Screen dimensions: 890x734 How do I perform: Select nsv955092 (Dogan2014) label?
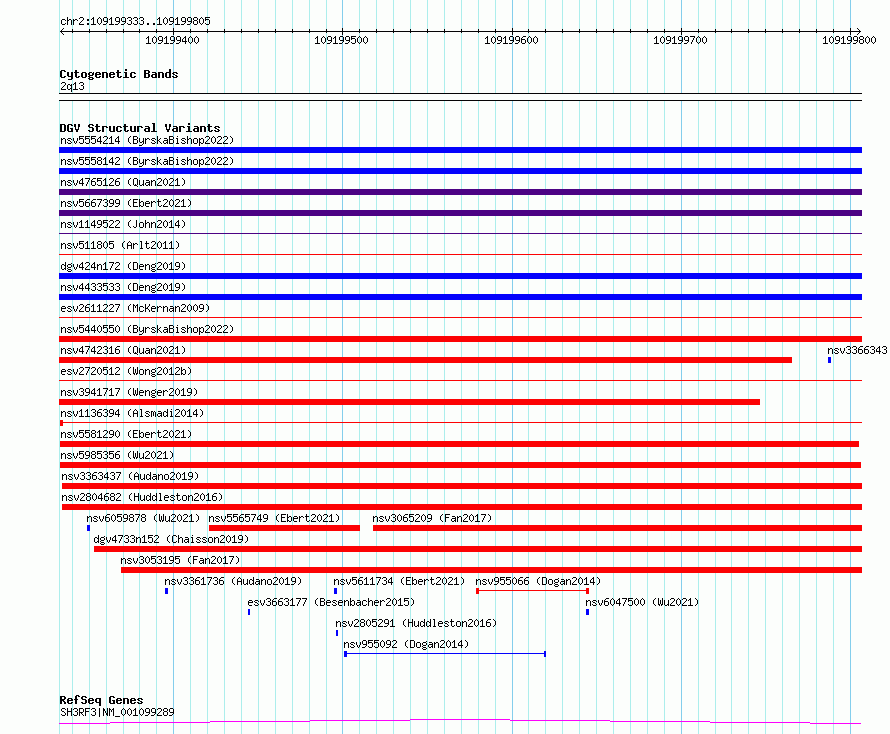(x=406, y=644)
